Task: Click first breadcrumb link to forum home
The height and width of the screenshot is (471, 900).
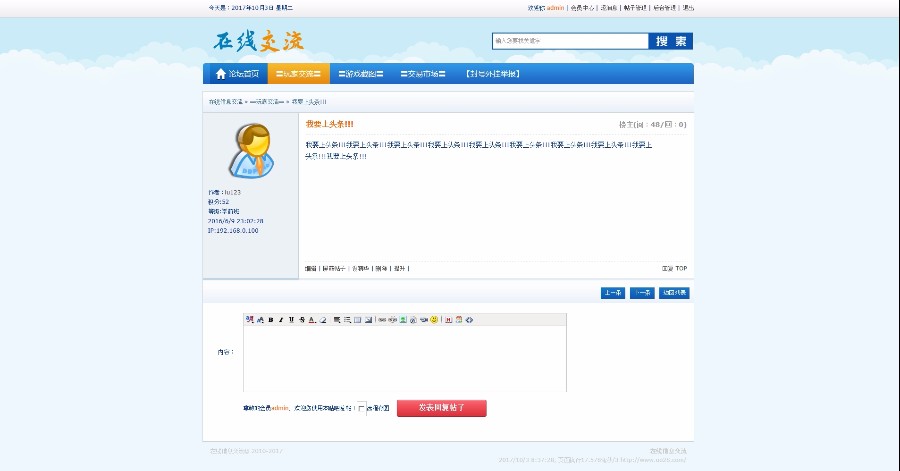Action: click(x=226, y=102)
